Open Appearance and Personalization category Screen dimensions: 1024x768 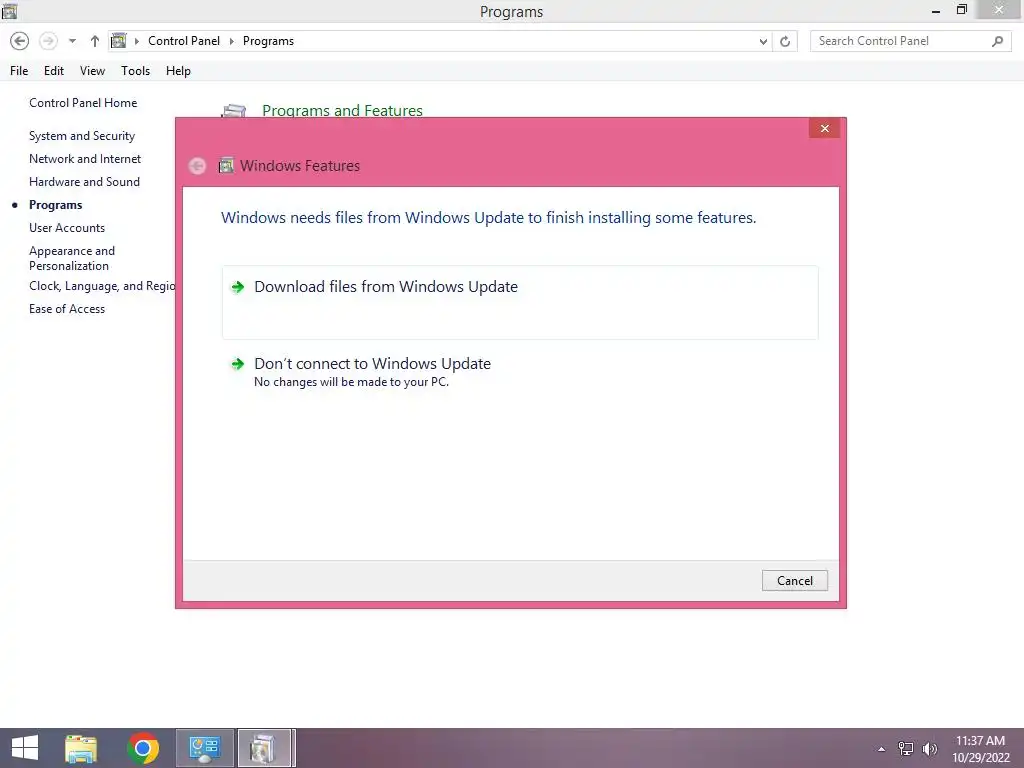[72, 258]
